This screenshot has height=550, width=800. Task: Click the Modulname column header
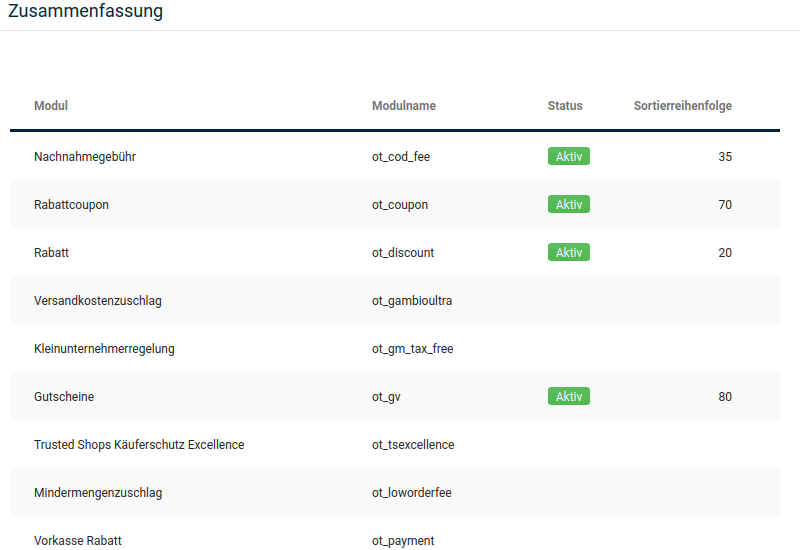point(404,106)
